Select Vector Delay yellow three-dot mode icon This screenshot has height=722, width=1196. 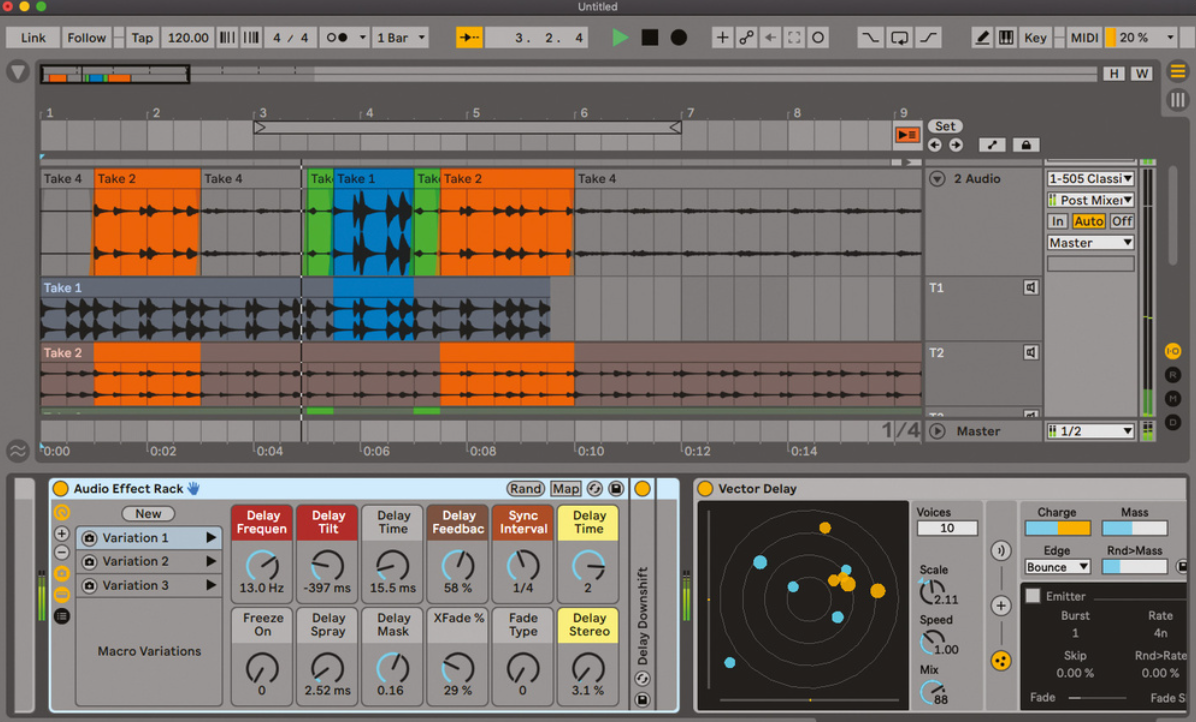[1001, 661]
